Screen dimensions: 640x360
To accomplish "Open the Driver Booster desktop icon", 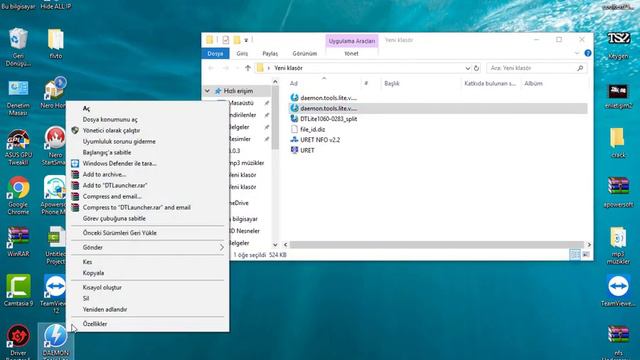I will [x=18, y=341].
